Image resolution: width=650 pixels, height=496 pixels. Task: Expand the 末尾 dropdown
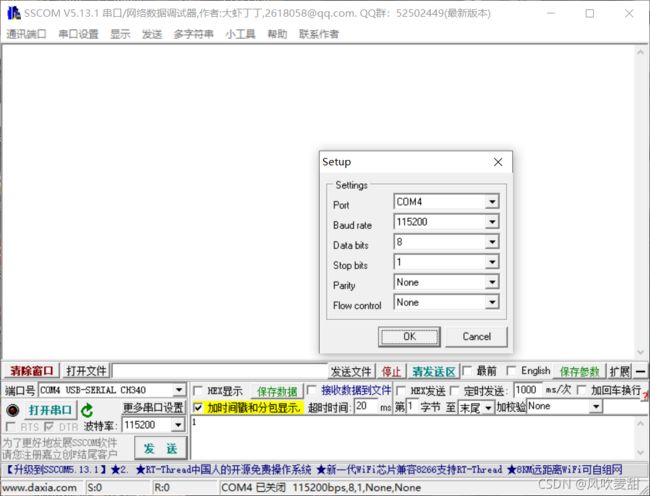(488, 408)
